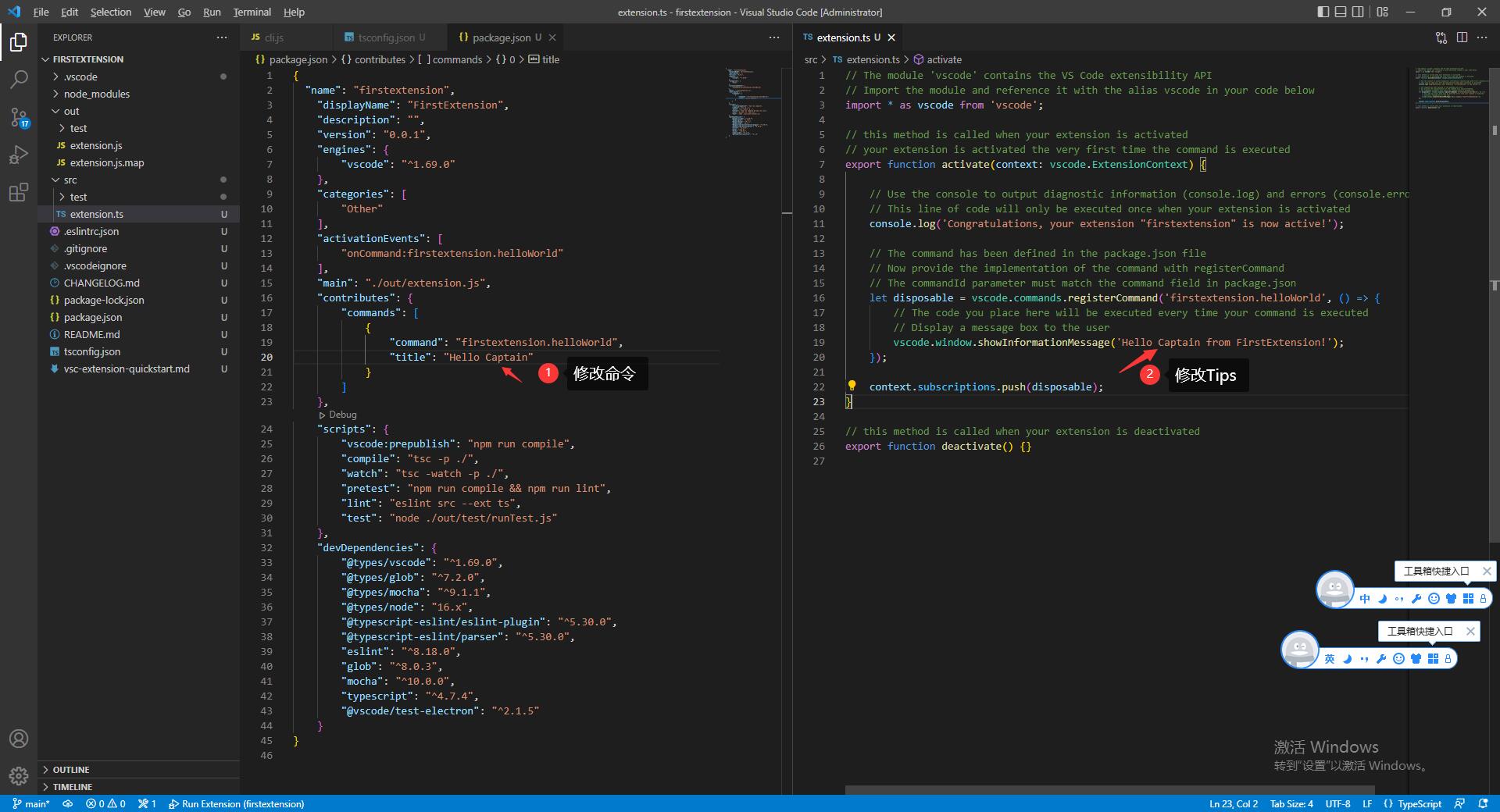The height and width of the screenshot is (812, 1500).
Task: Click the lightbulb code action on line 22
Action: pyautogui.click(x=852, y=386)
